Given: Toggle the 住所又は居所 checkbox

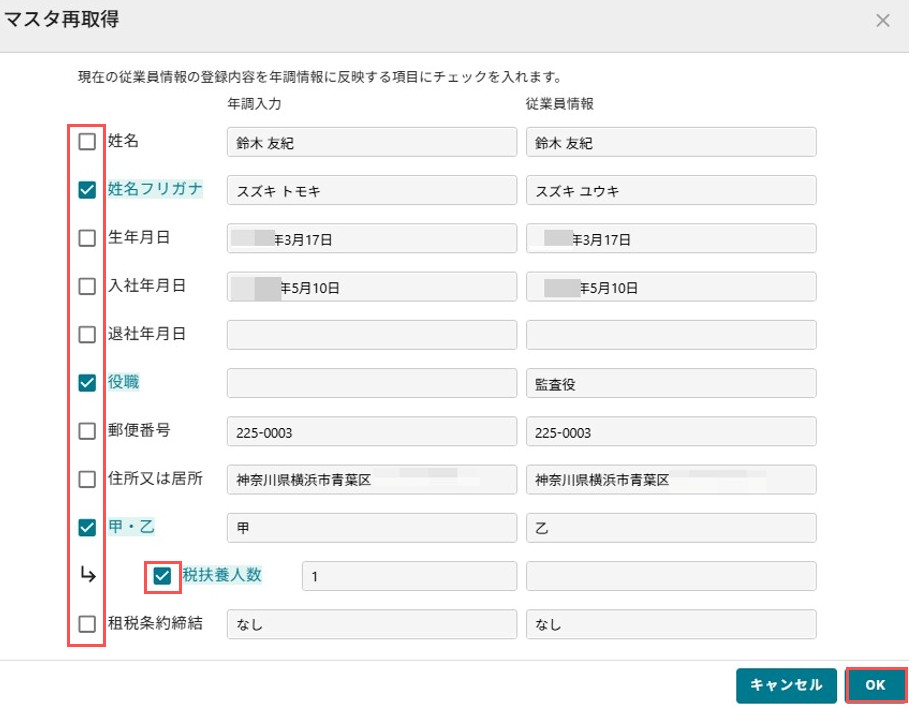Looking at the screenshot, I should 87,480.
